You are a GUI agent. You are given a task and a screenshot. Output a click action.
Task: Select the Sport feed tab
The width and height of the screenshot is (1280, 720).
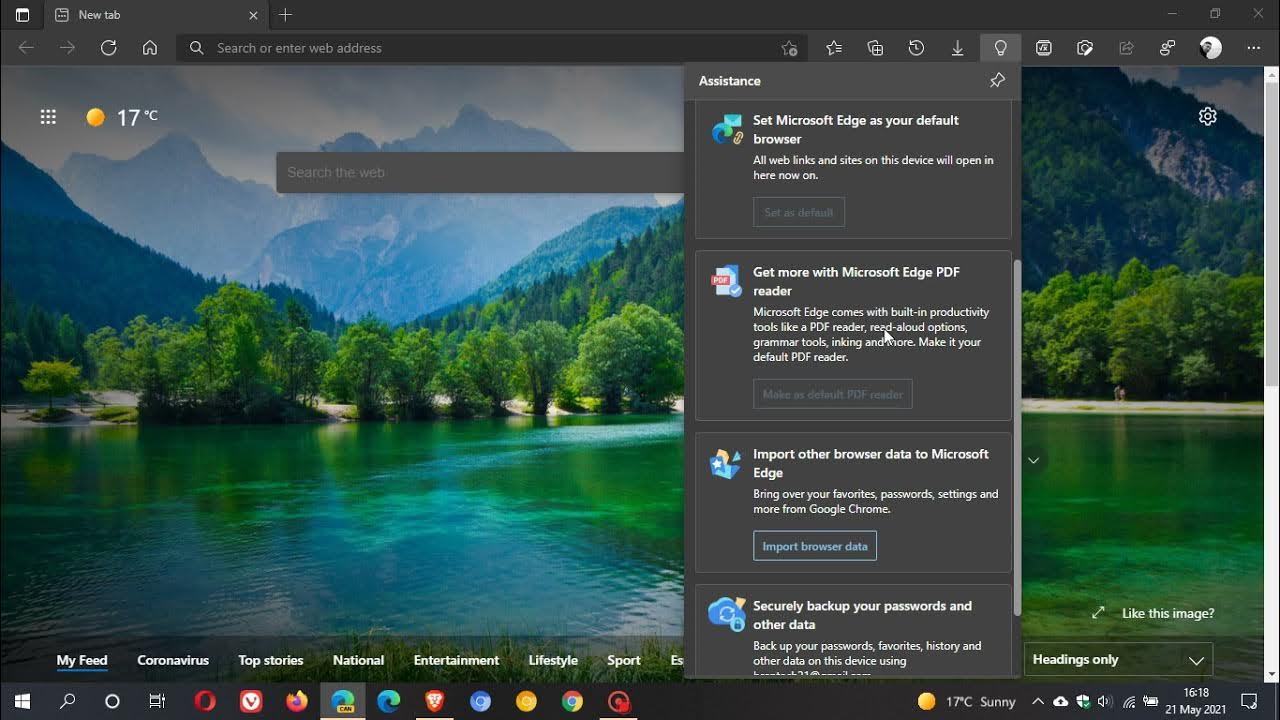tap(624, 660)
